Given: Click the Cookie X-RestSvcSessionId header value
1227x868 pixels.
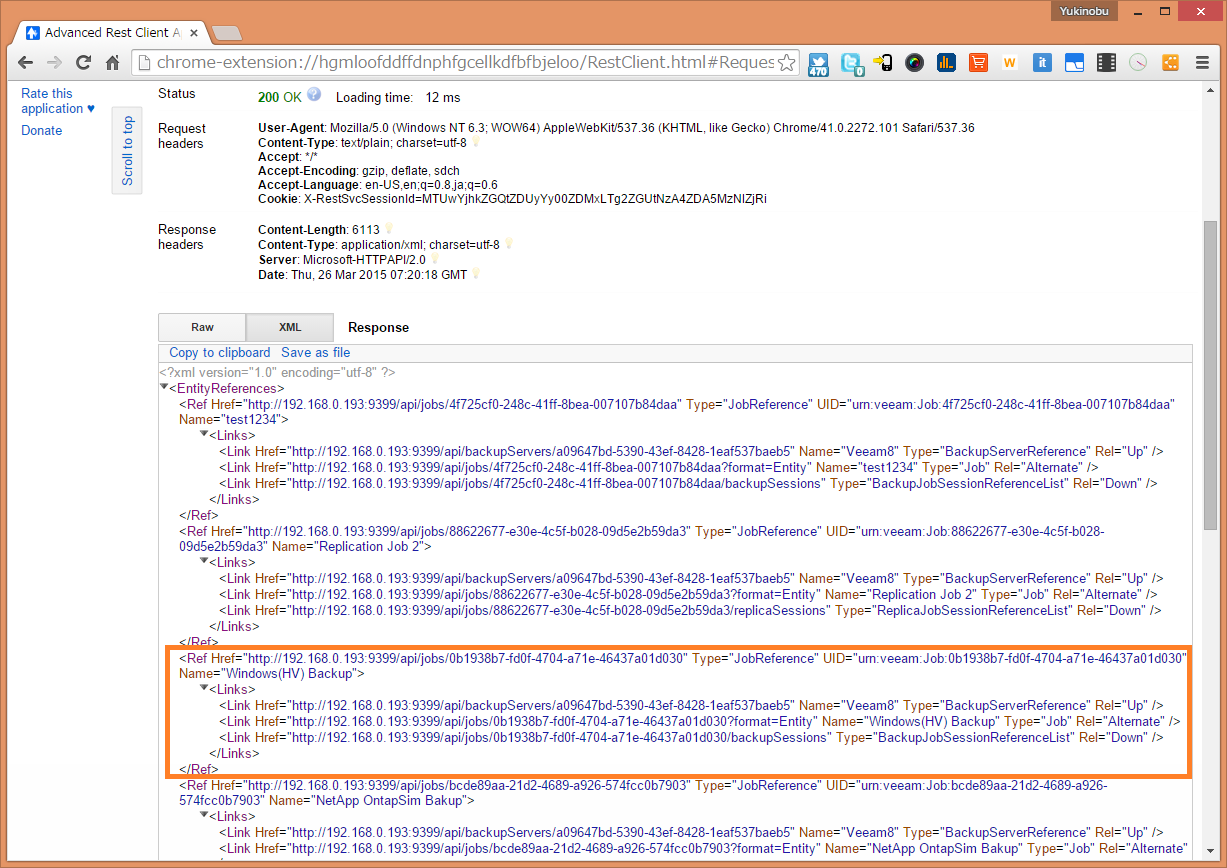Looking at the screenshot, I should (x=536, y=199).
